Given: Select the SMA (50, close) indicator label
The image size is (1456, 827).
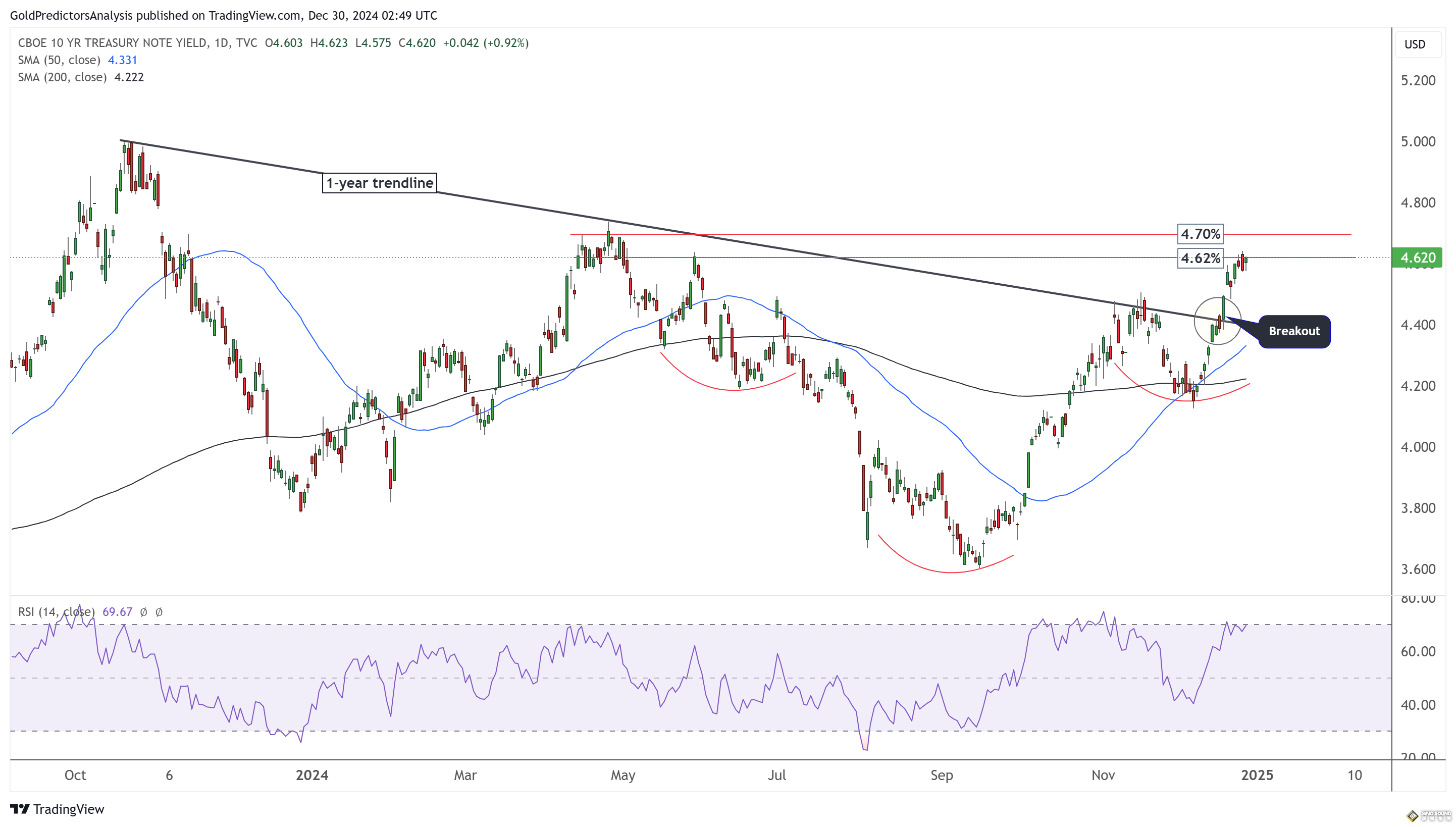Looking at the screenshot, I should [x=59, y=60].
